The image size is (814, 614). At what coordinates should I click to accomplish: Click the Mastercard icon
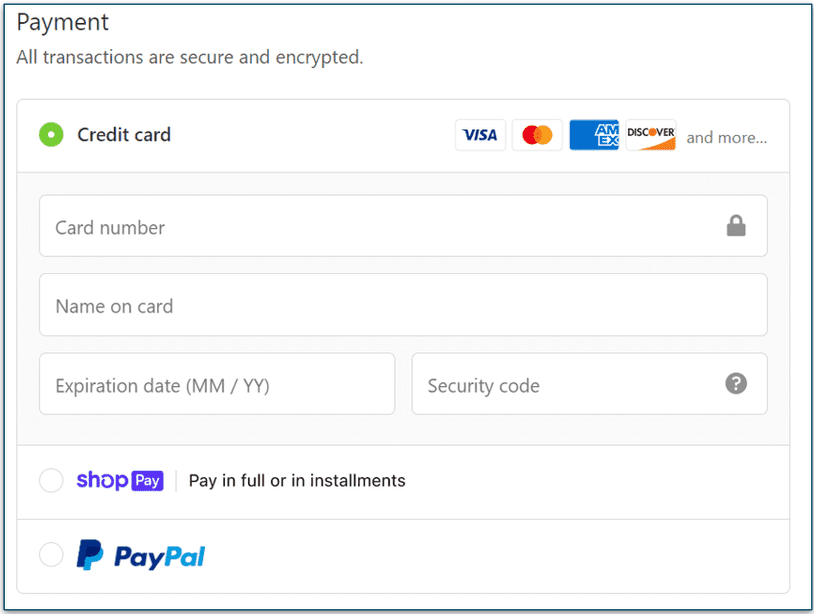click(537, 135)
